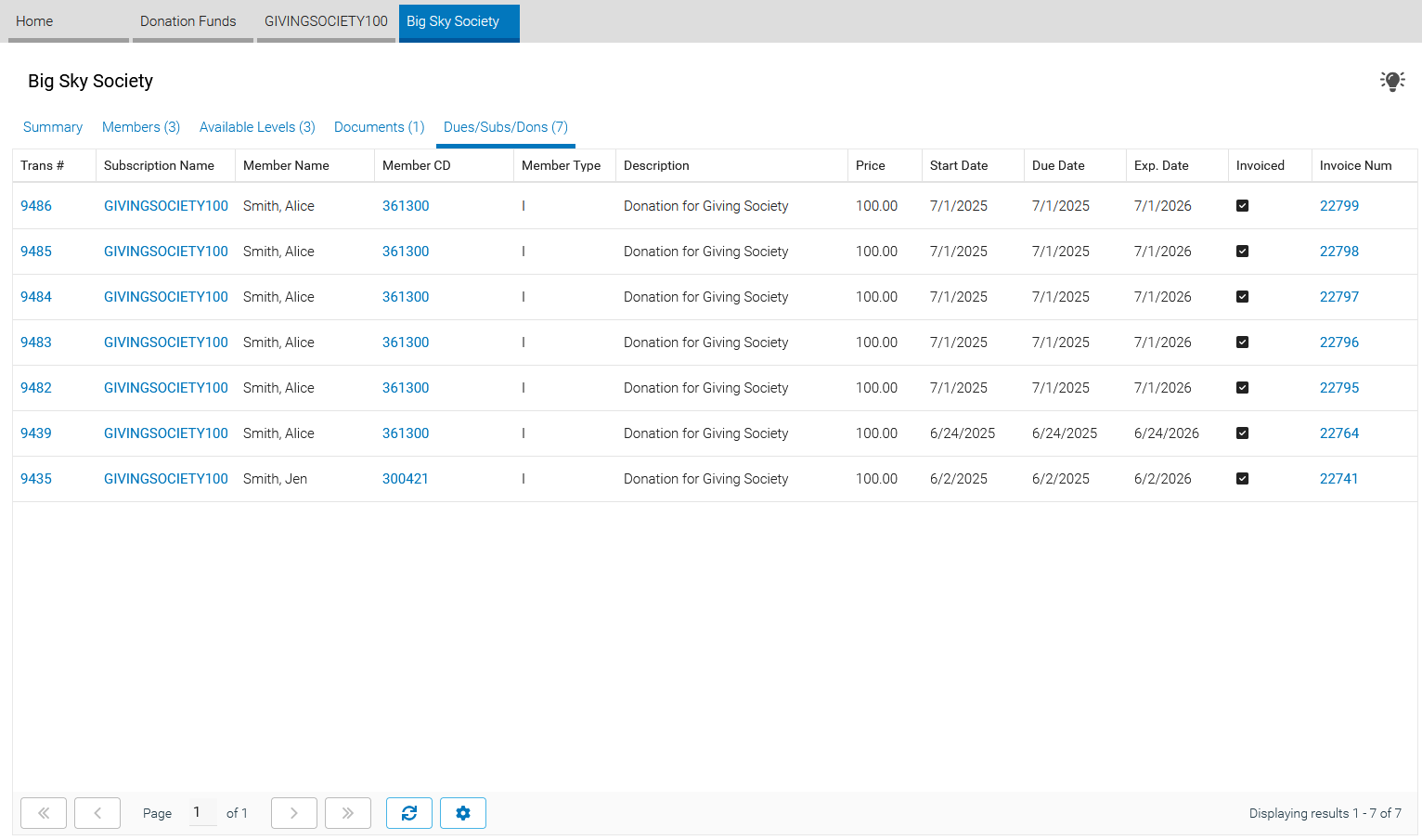Toggle Invoiced checkbox for transaction 9483
This screenshot has width=1422, height=840.
pyautogui.click(x=1242, y=342)
